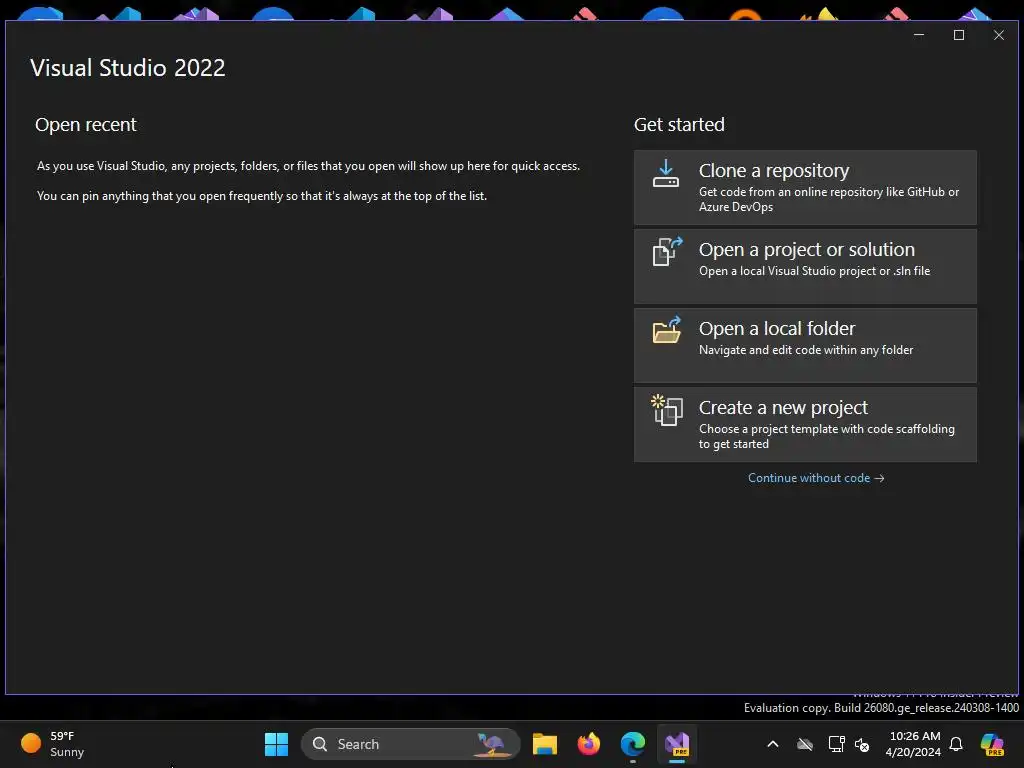The image size is (1024, 768).
Task: Click text 'Open a local Visual Studio project or .sln file'
Action: [814, 271]
